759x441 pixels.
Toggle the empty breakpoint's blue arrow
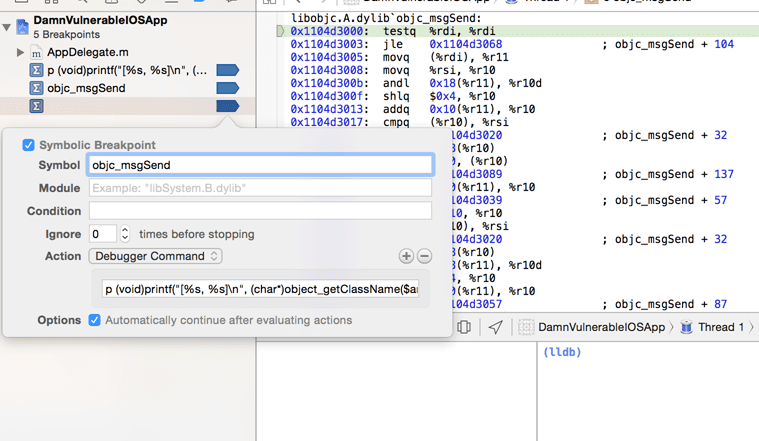pyautogui.click(x=227, y=106)
